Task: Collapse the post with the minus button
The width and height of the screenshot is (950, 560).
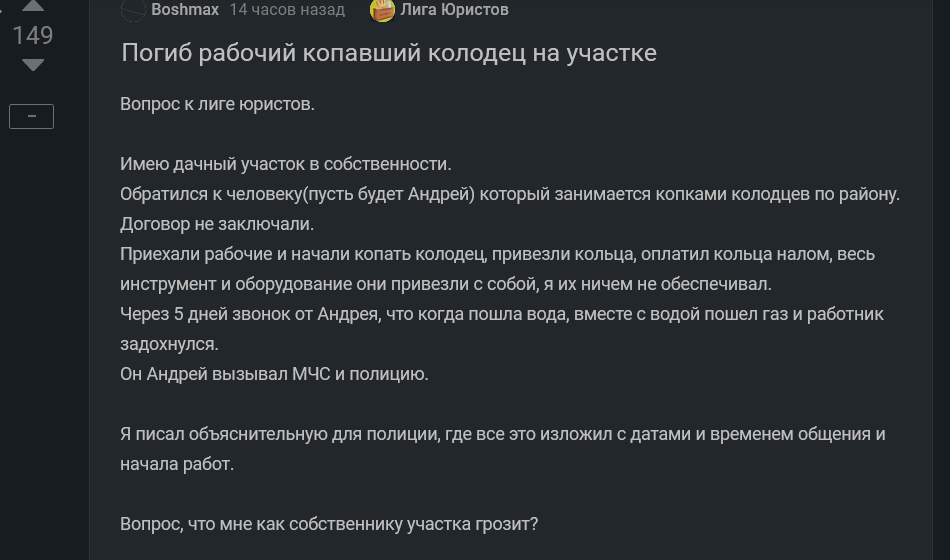Action: click(32, 116)
